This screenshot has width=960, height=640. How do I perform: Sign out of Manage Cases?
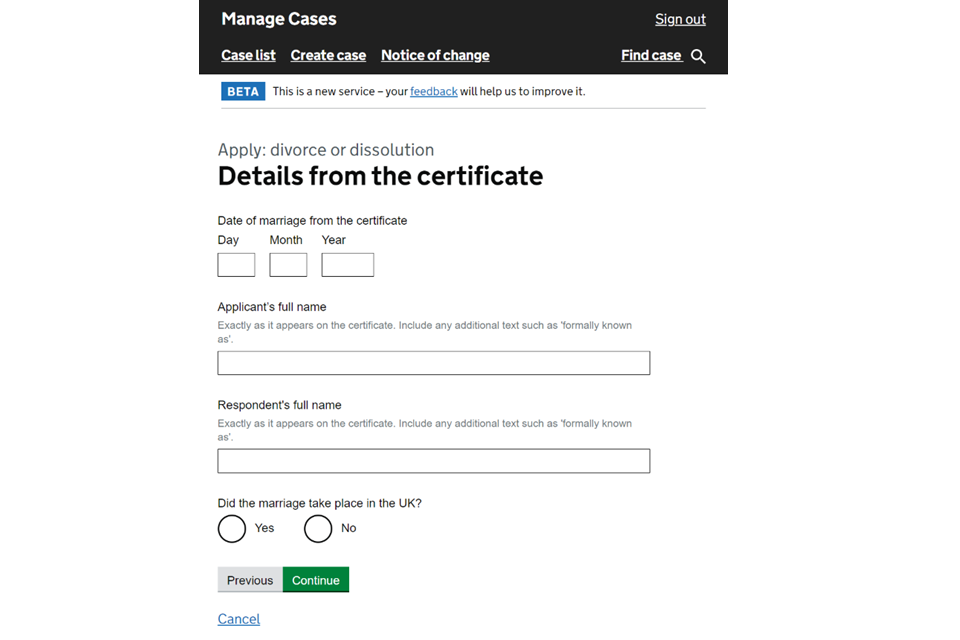click(680, 19)
